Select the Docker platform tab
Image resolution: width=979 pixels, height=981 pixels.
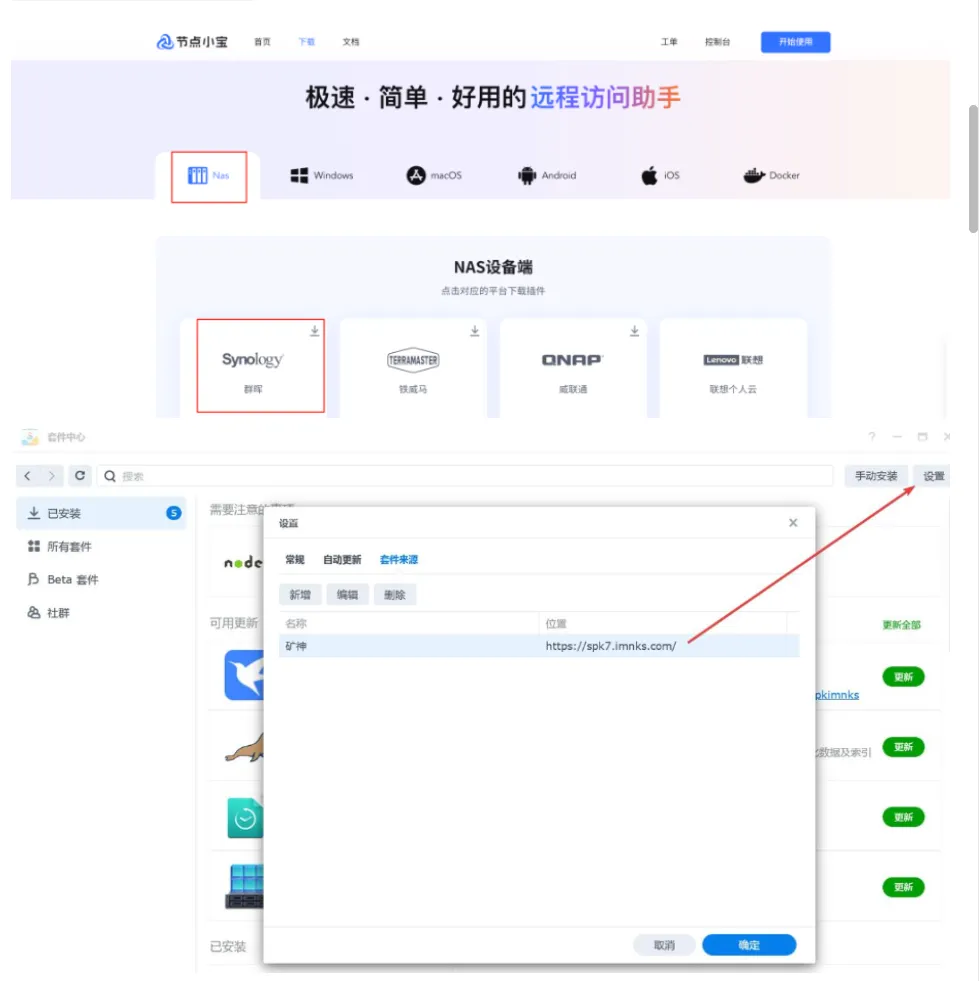pyautogui.click(x=771, y=176)
